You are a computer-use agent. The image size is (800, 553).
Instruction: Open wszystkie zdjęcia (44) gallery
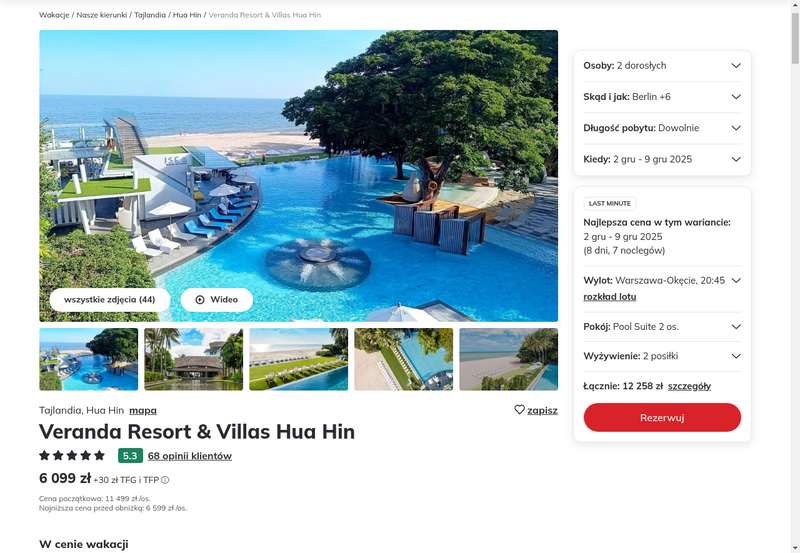tap(110, 300)
